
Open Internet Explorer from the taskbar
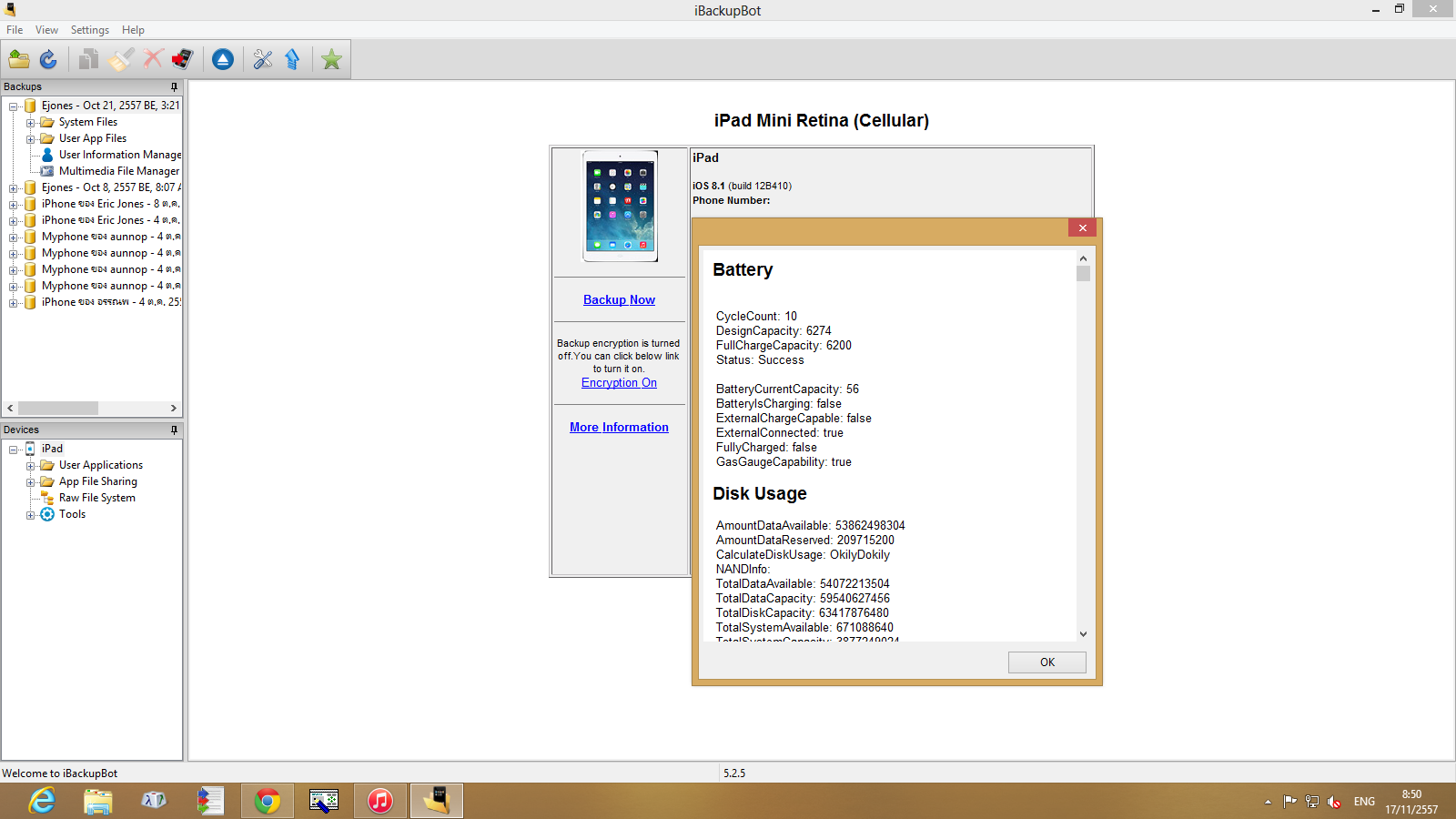pyautogui.click(x=42, y=801)
